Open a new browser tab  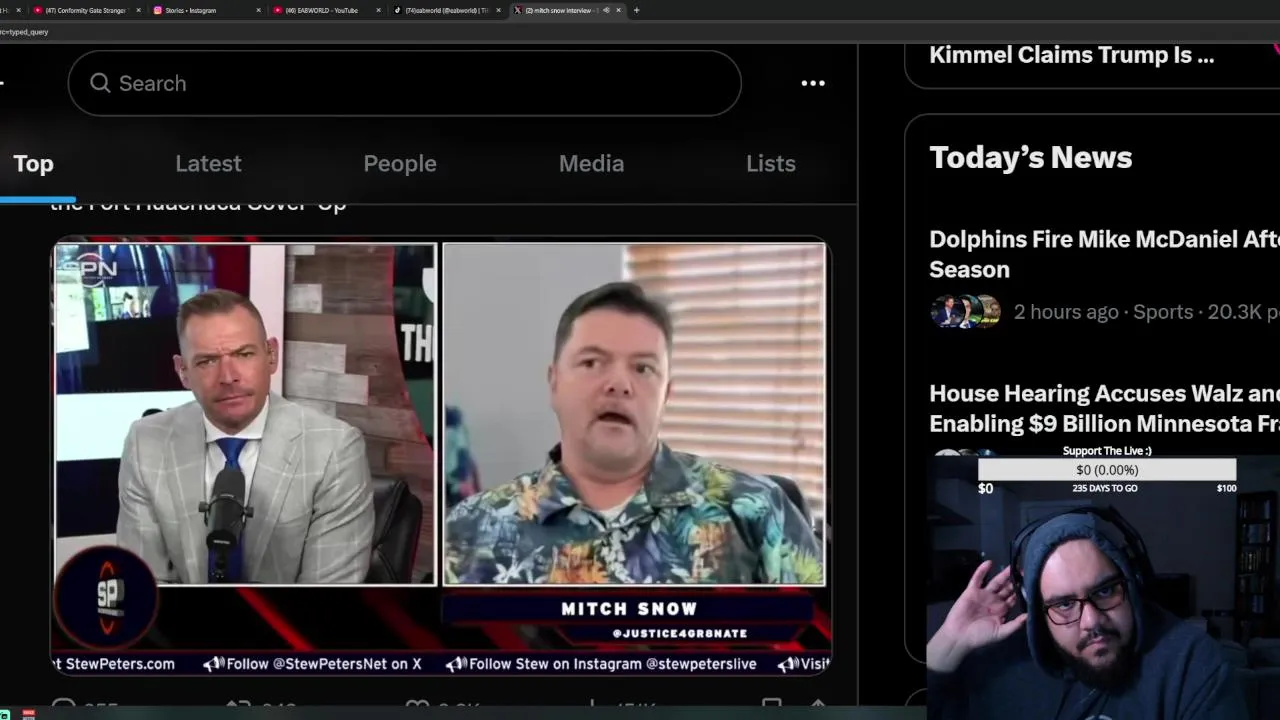point(637,10)
